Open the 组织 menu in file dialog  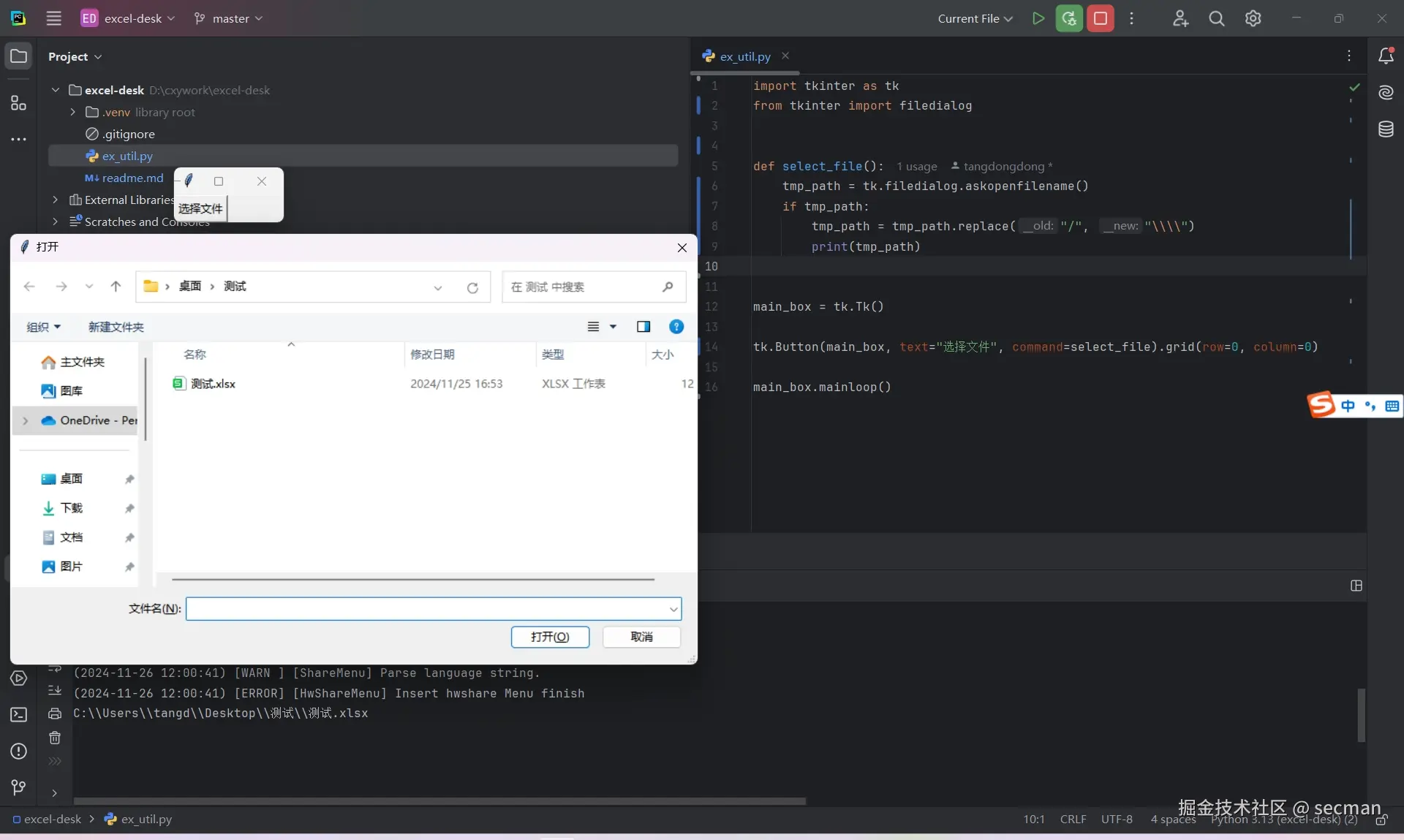point(43,327)
